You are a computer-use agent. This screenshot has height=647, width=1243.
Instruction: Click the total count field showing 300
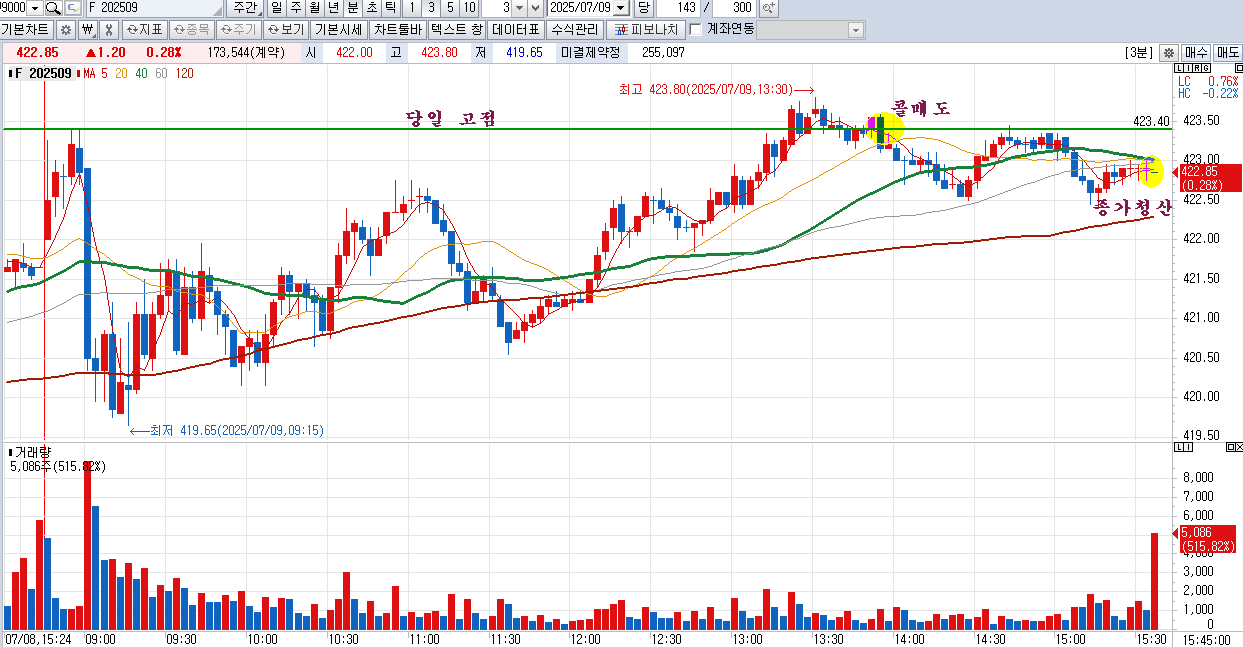[734, 8]
